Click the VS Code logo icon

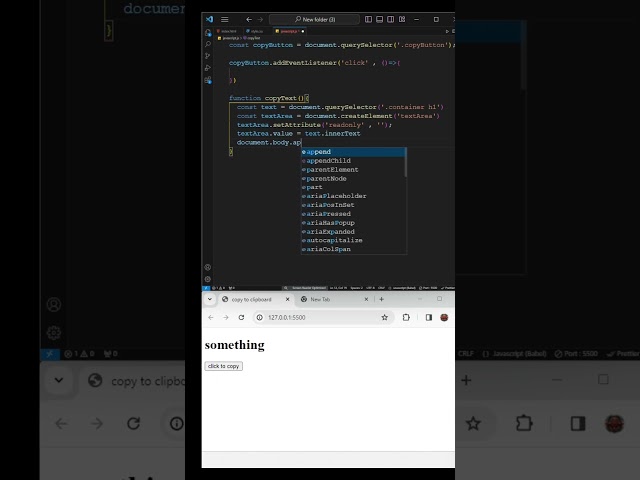[209, 19]
